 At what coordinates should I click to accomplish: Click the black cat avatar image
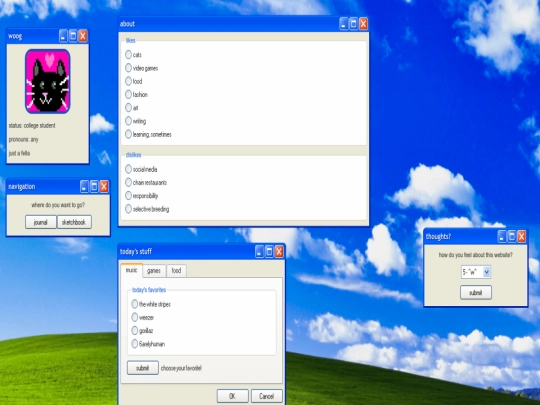point(48,81)
